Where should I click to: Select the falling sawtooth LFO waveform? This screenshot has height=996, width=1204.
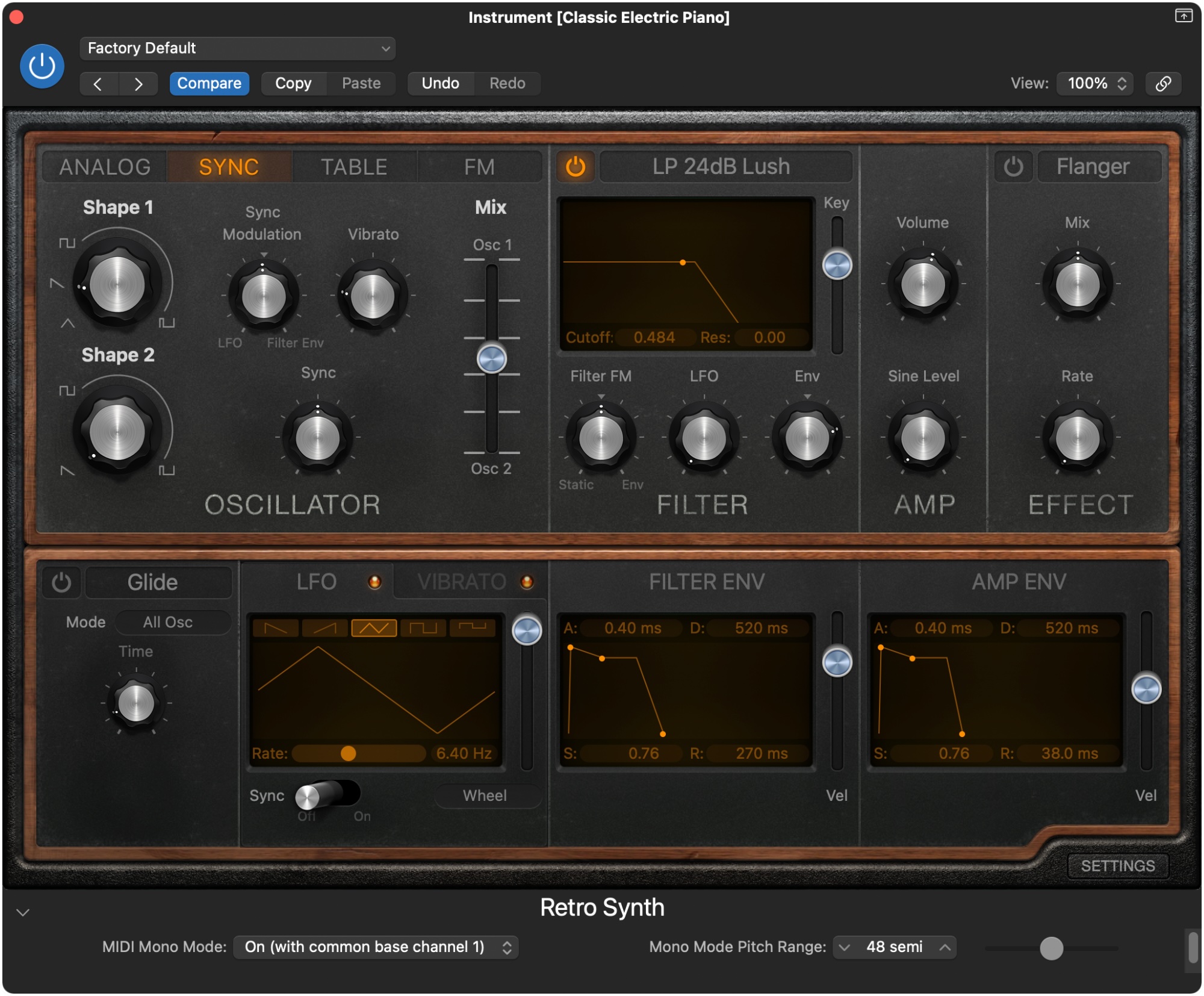(x=276, y=628)
